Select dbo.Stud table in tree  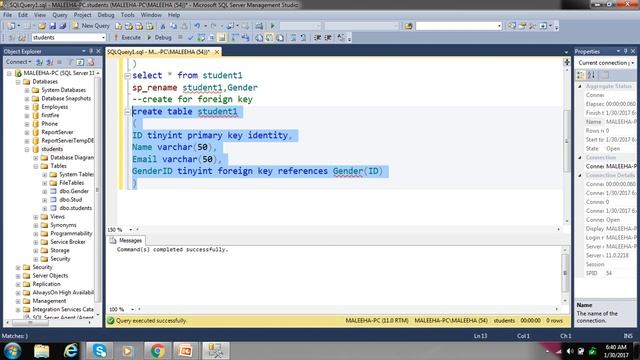[x=71, y=200]
